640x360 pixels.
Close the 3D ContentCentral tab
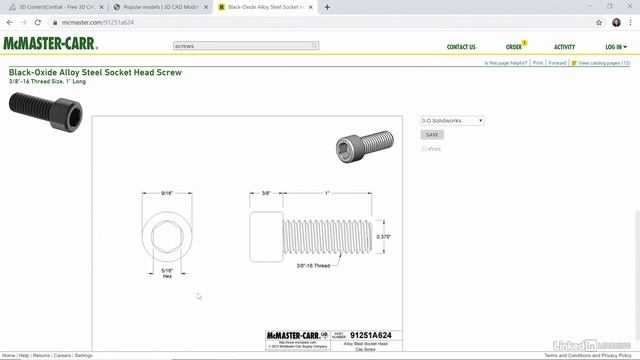coord(102,7)
